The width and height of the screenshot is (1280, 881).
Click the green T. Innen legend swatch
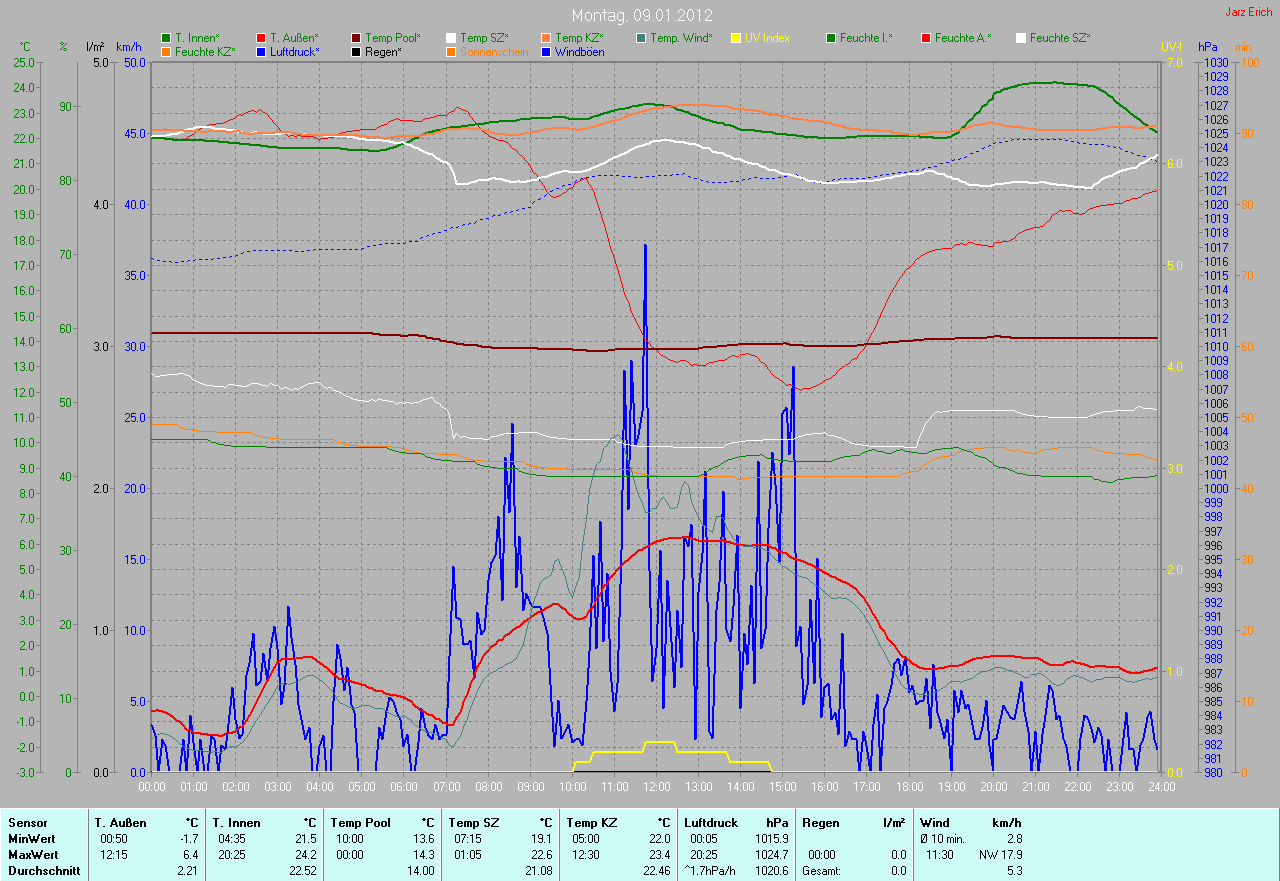pos(166,38)
